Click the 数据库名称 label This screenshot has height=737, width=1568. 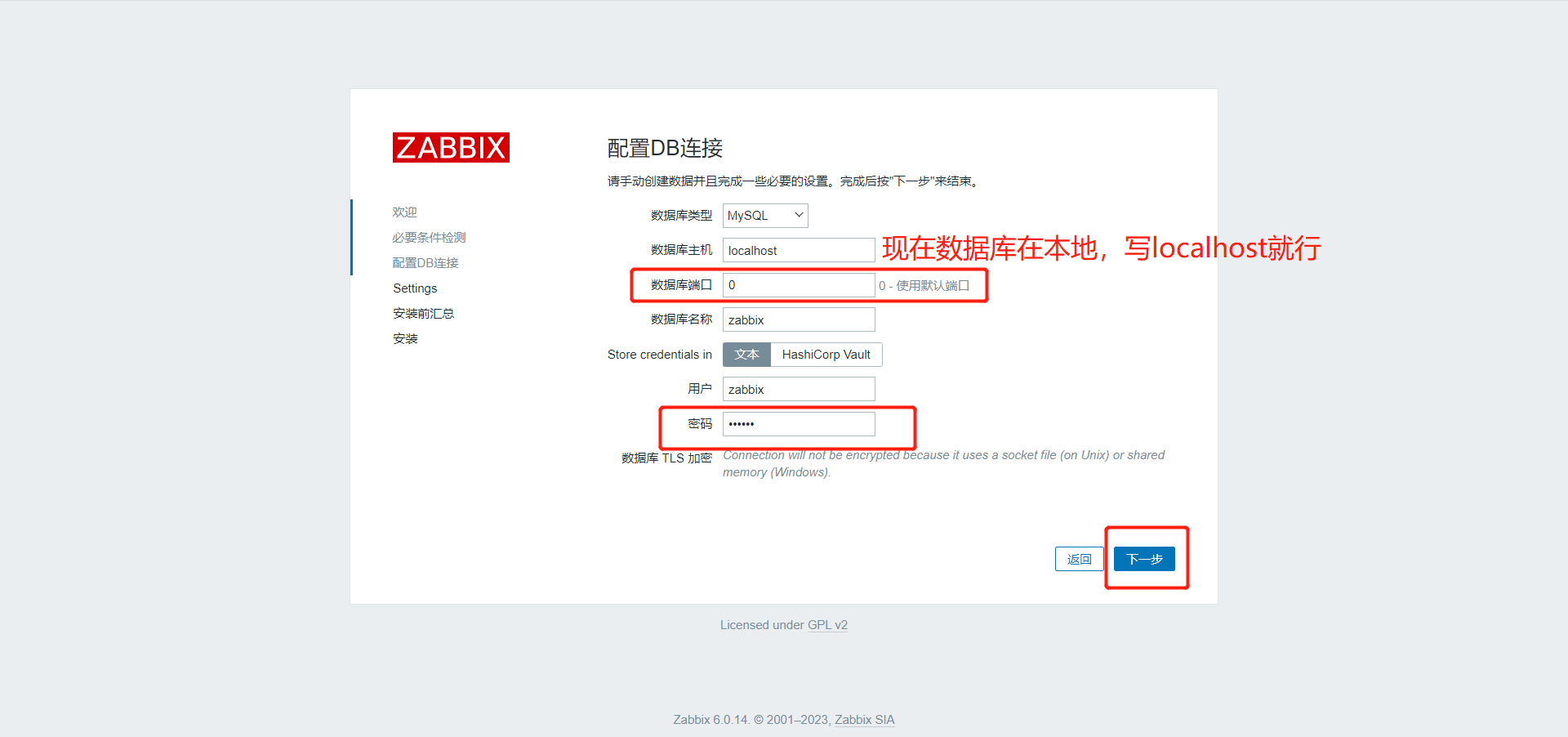(681, 319)
